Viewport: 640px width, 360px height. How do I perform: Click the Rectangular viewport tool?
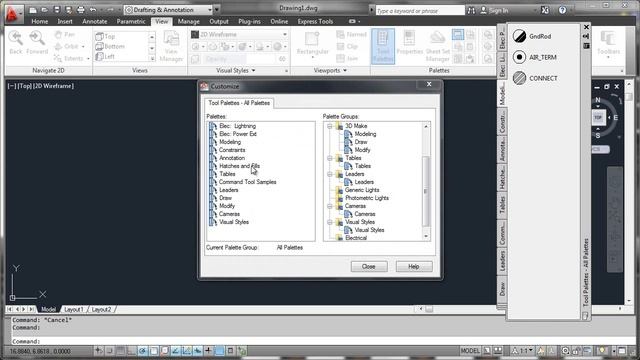click(x=313, y=44)
